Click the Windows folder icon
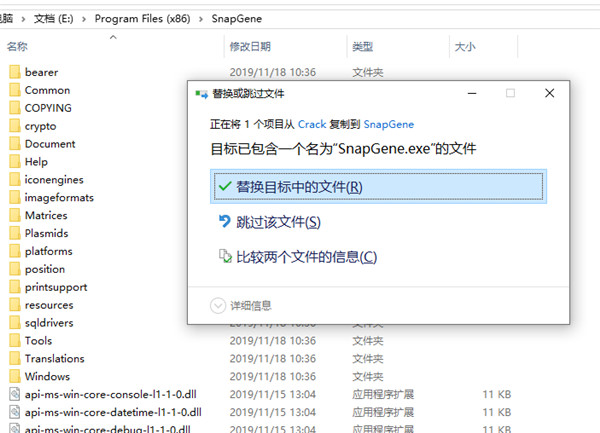This screenshot has height=433, width=600. (15, 376)
